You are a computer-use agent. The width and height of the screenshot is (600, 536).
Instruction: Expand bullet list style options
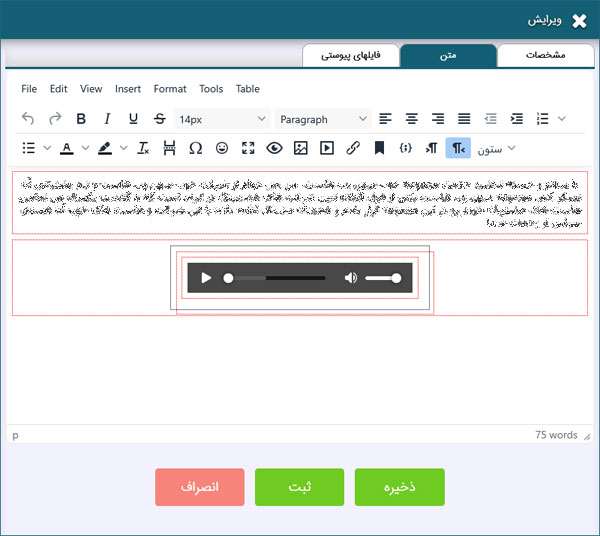click(47, 148)
